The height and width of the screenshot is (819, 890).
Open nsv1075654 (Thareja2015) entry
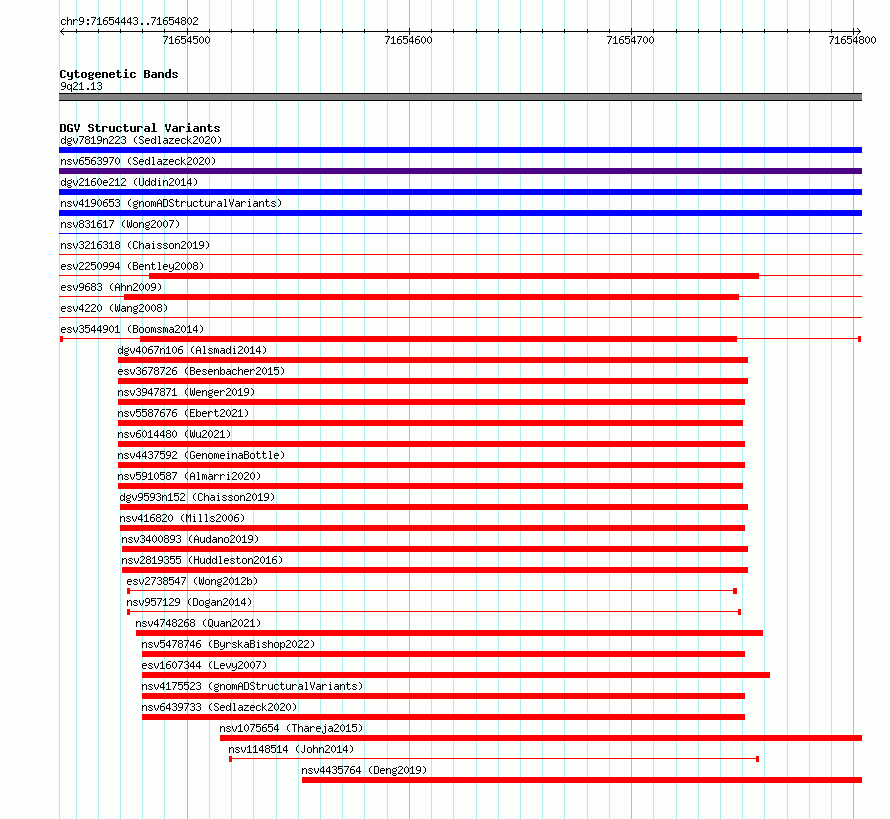pyautogui.click(x=291, y=728)
